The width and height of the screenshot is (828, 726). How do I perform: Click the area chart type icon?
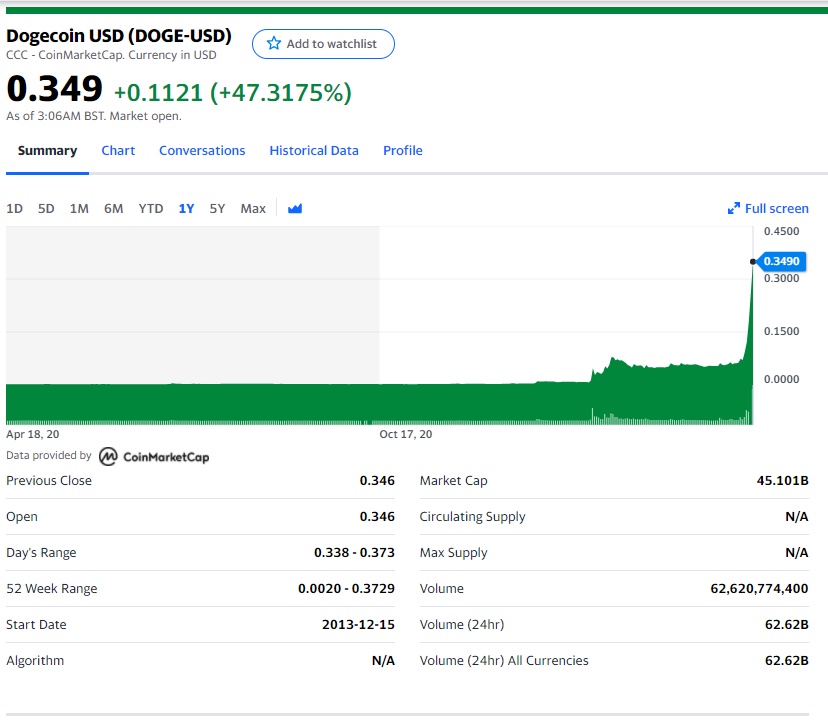tap(295, 209)
